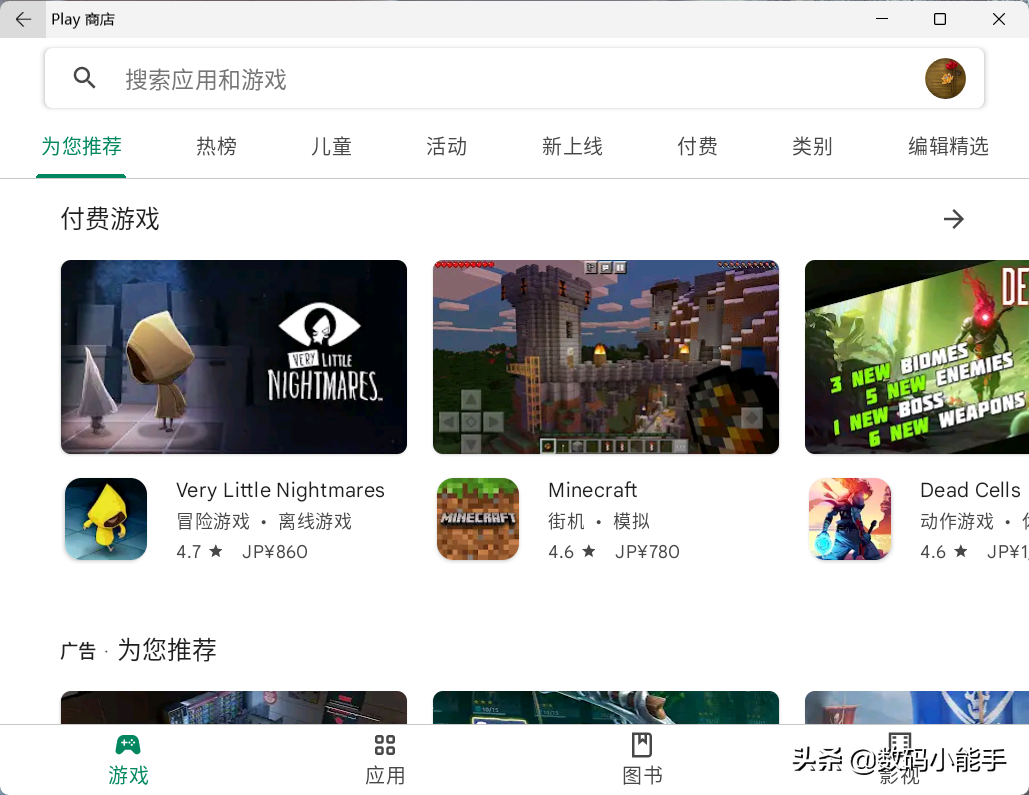Click the Minecraft app icon

tap(478, 519)
